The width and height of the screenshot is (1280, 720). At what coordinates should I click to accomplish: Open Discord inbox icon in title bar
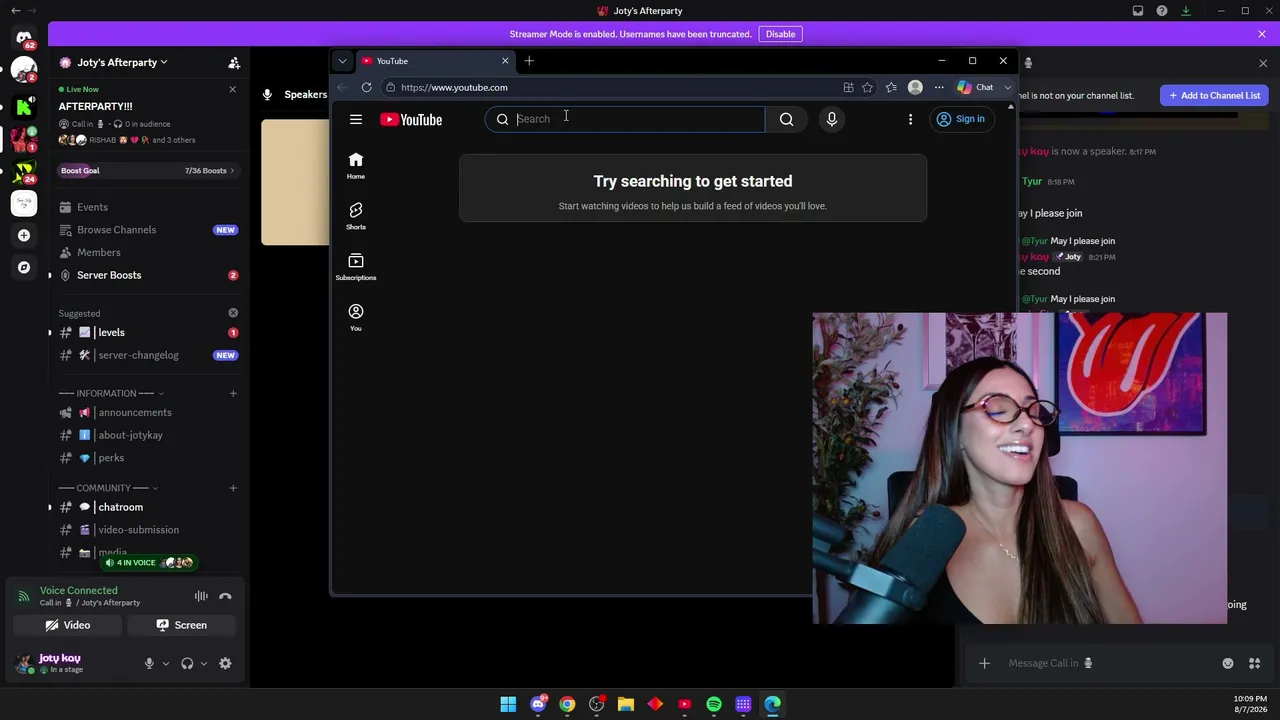(1138, 11)
